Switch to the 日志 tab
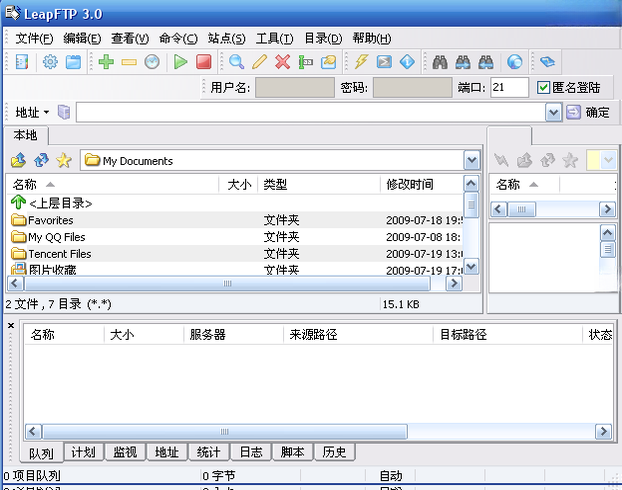This screenshot has height=490, width=622. 251,452
